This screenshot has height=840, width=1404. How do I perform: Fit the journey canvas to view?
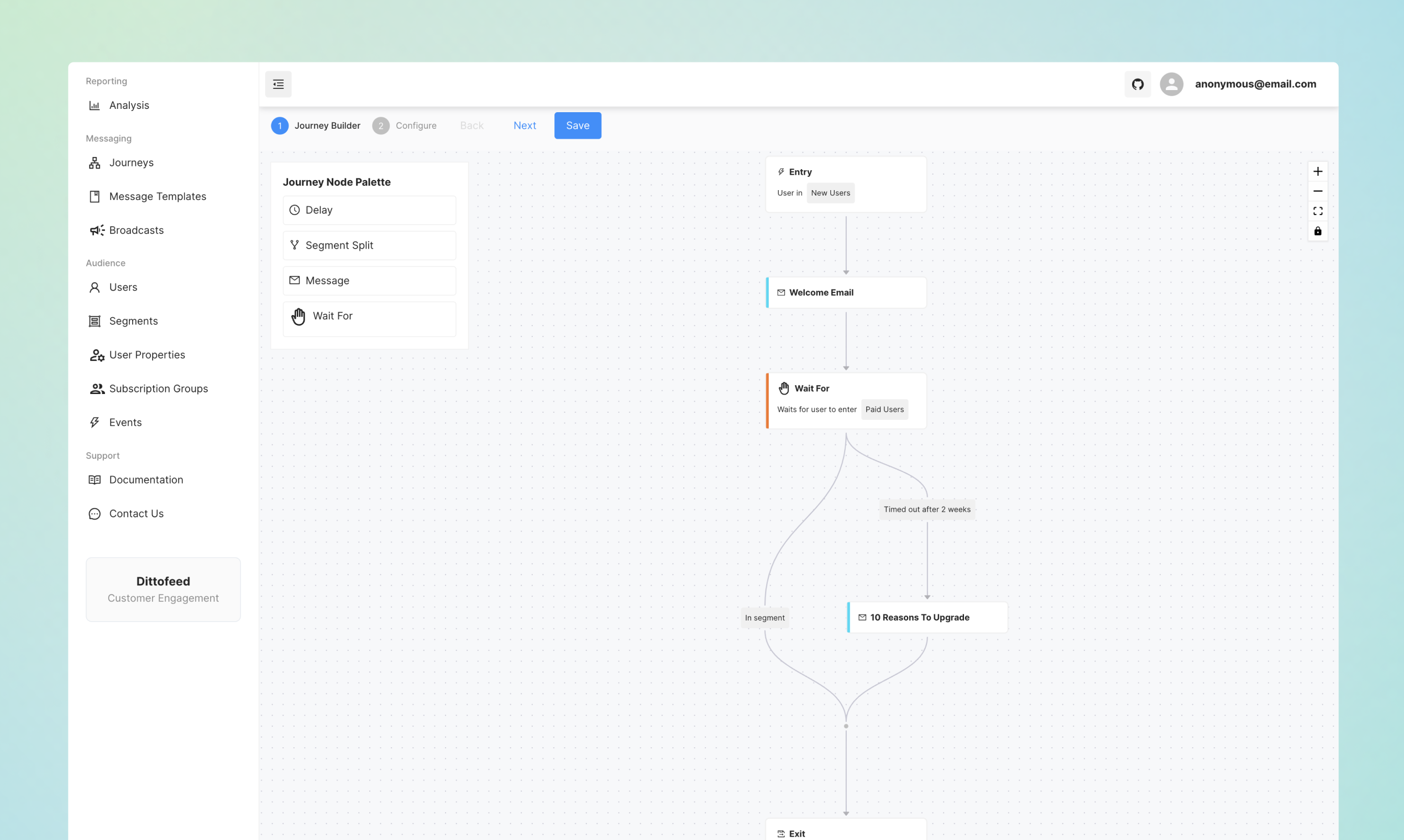pos(1317,211)
